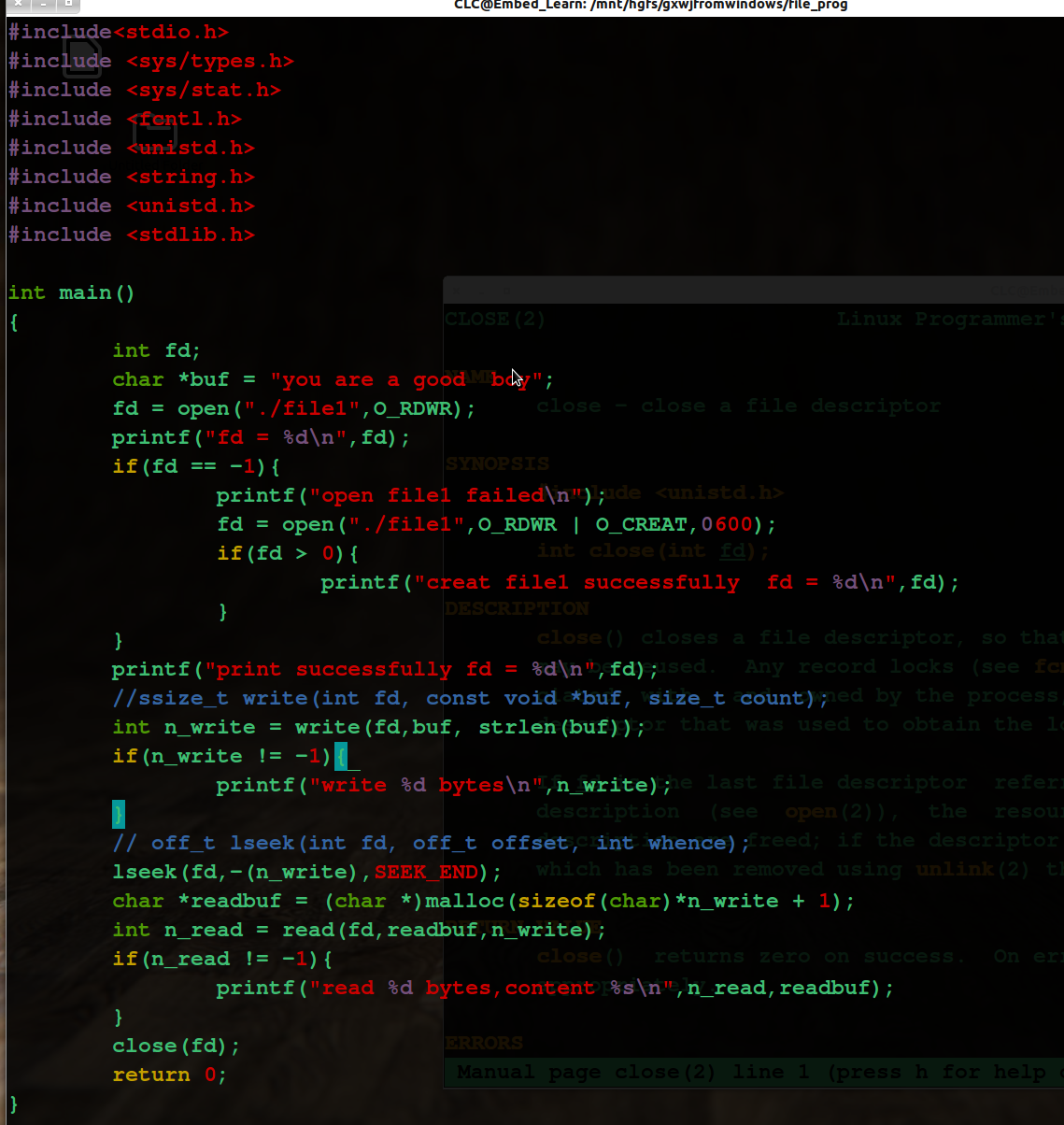This screenshot has width=1064, height=1125.
Task: Click the 'if(fd > 0){' line
Action: point(288,553)
